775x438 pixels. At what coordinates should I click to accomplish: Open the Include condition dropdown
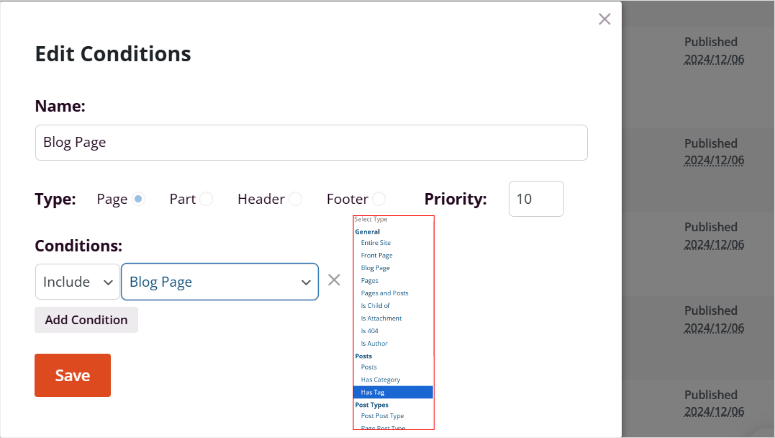78,282
